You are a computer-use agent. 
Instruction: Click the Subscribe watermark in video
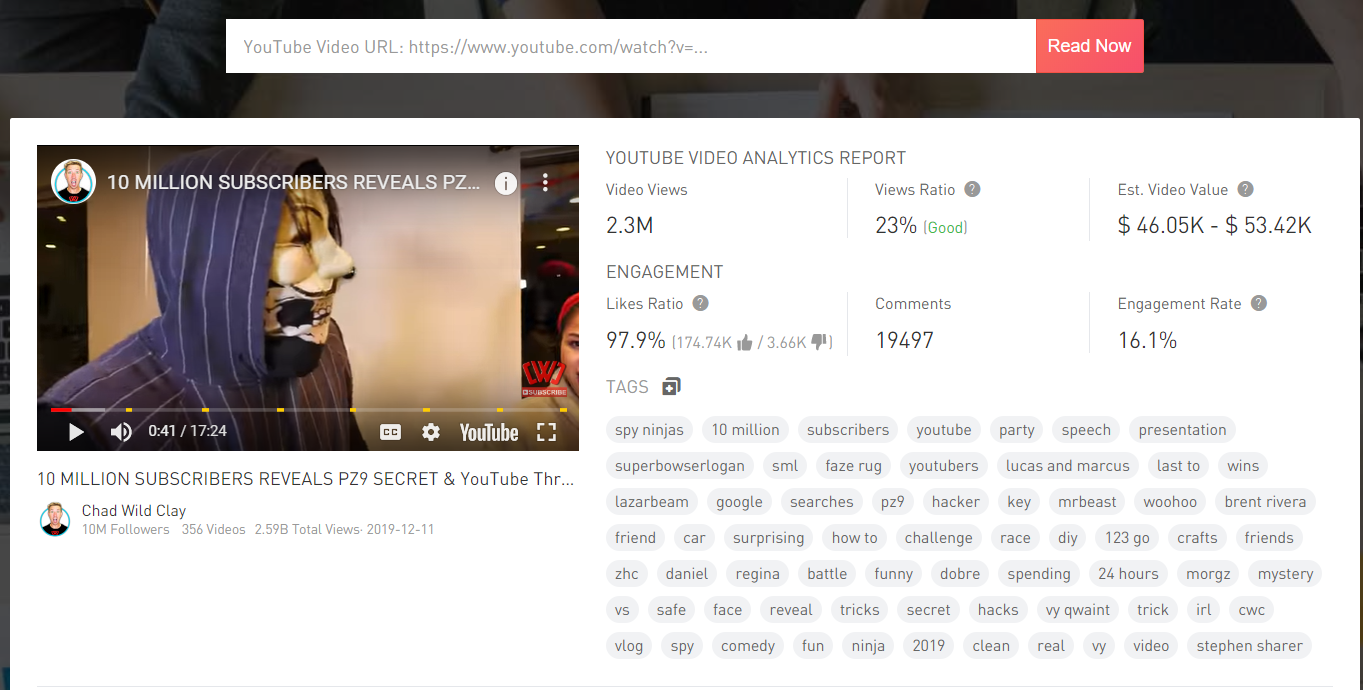coord(544,378)
